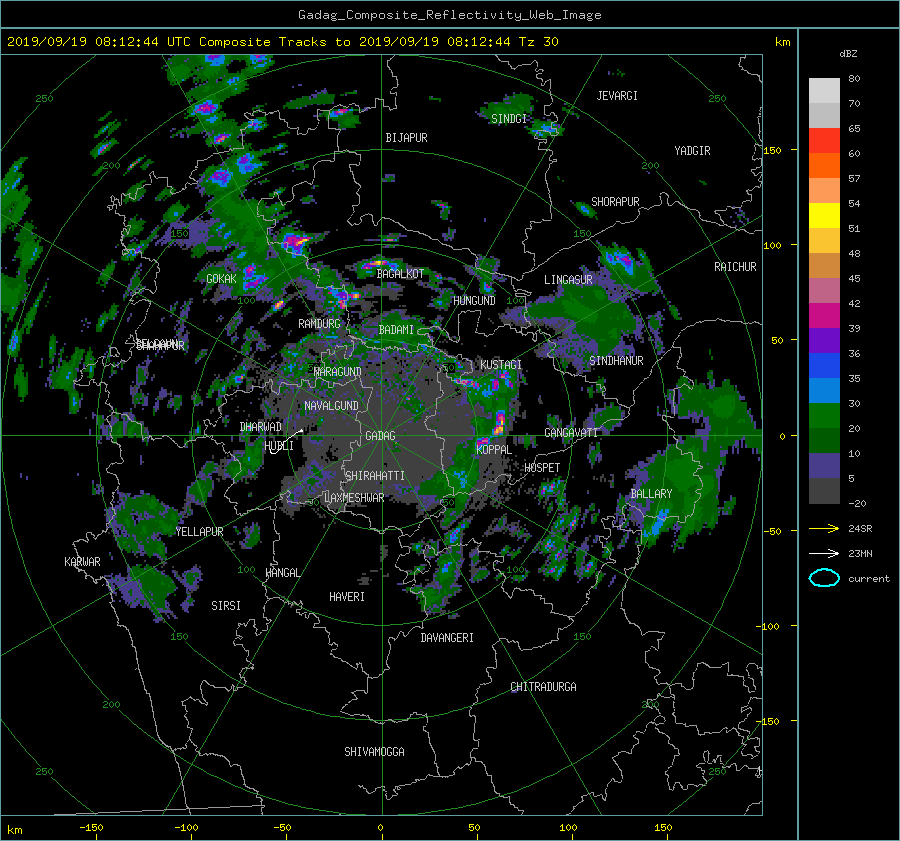Click the BADAMI city label
Viewport: 900px width, 841px height.
pos(396,330)
